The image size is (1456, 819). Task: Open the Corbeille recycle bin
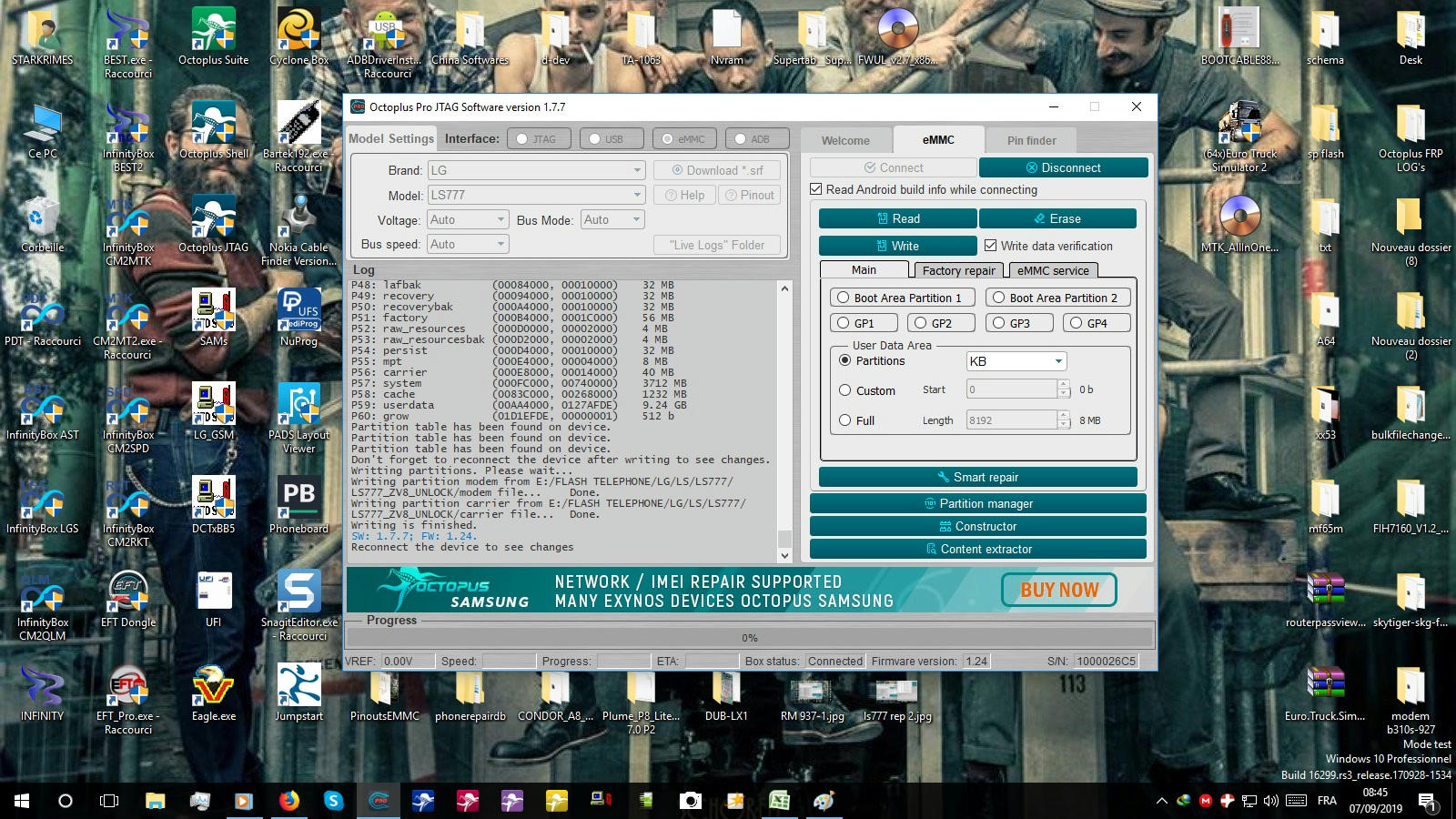pyautogui.click(x=43, y=224)
